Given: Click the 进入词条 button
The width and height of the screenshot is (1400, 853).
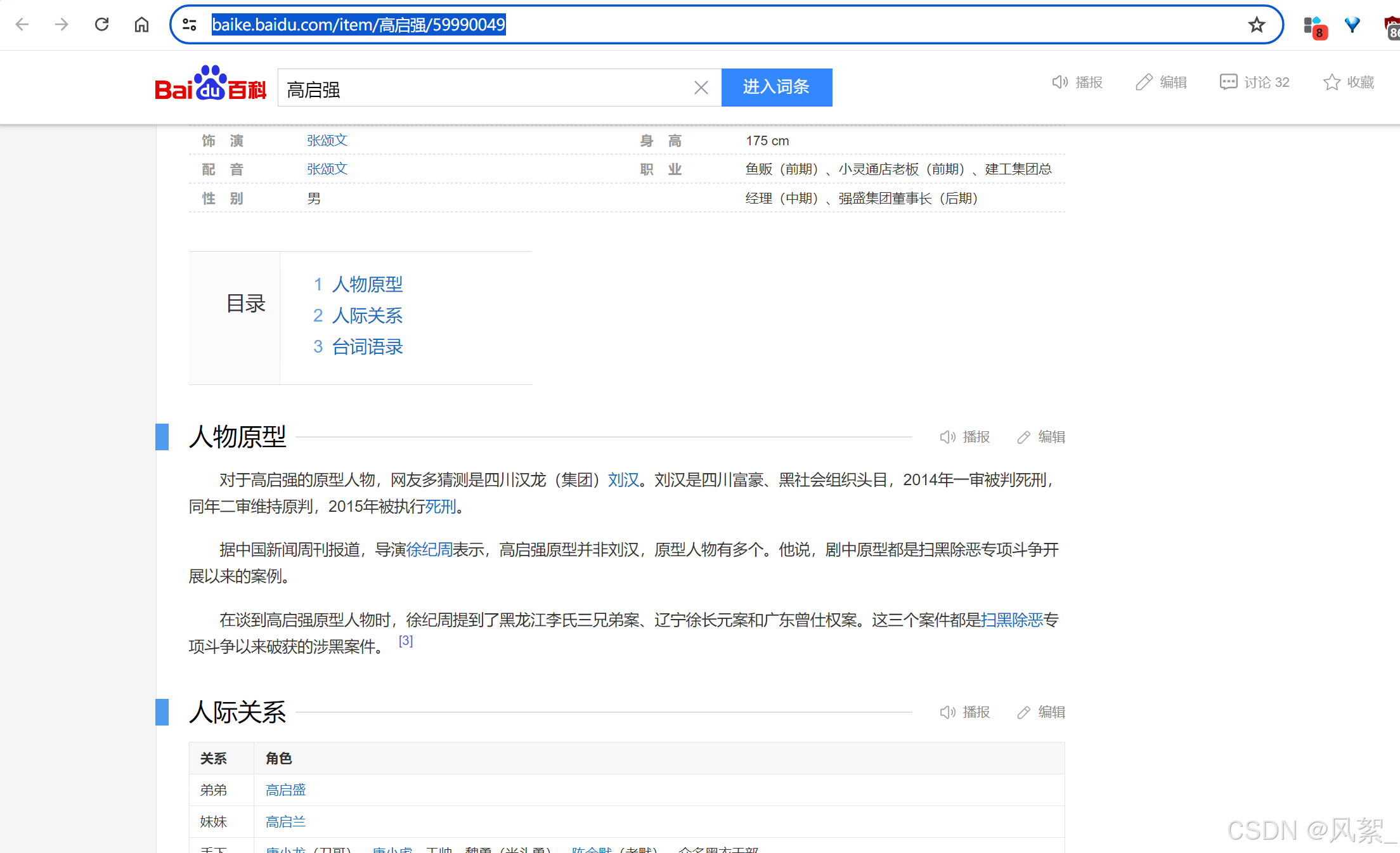Looking at the screenshot, I should tap(777, 87).
